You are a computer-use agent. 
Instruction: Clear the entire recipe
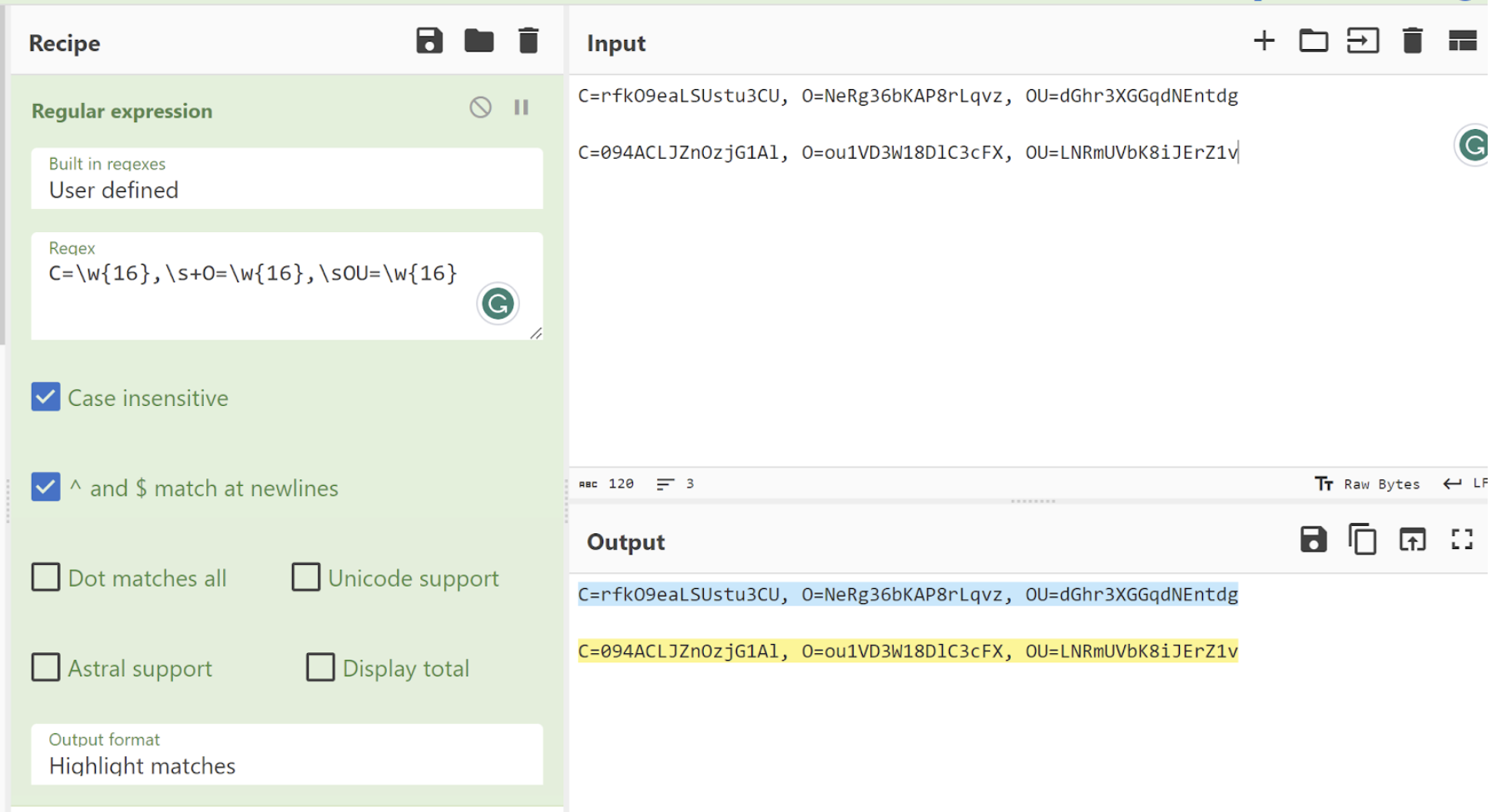pyautogui.click(x=528, y=40)
